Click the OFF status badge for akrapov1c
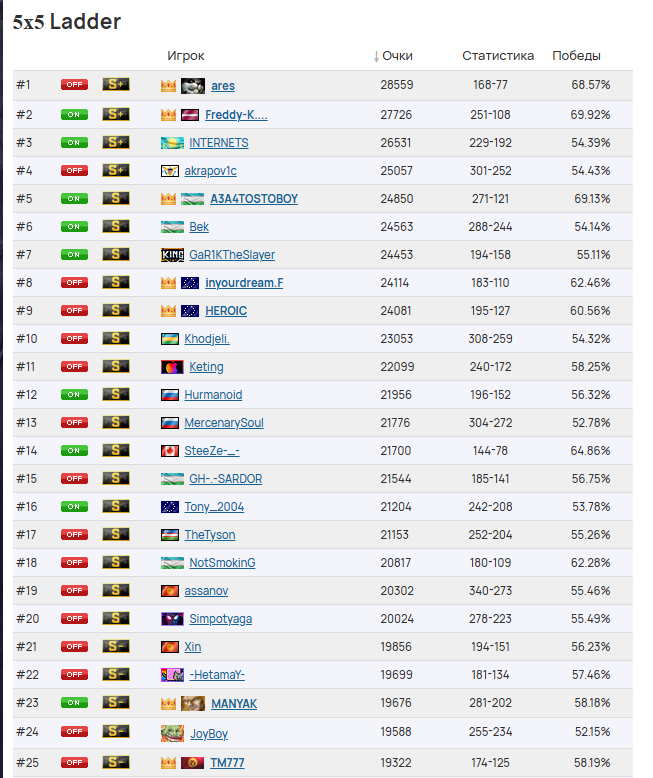The width and height of the screenshot is (653, 778). click(74, 171)
